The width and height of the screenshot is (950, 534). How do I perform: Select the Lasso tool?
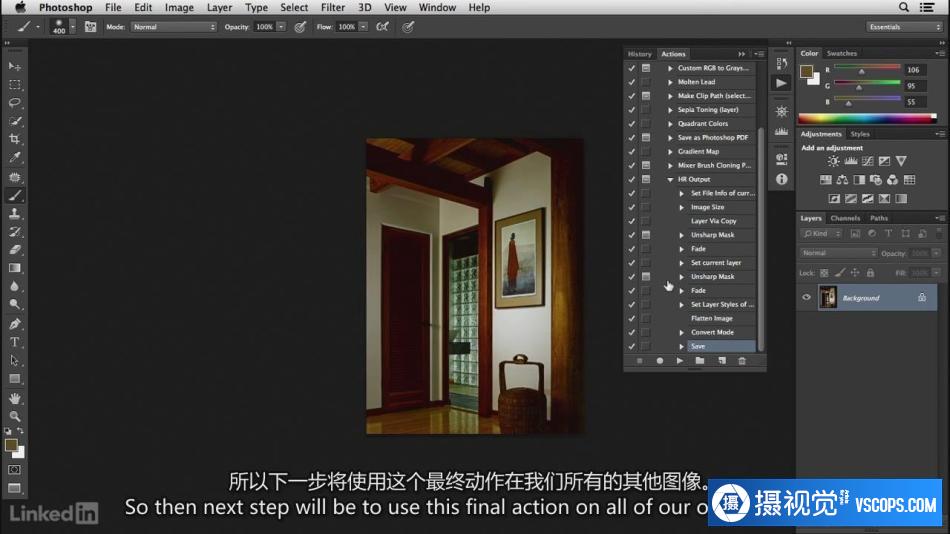click(x=15, y=103)
